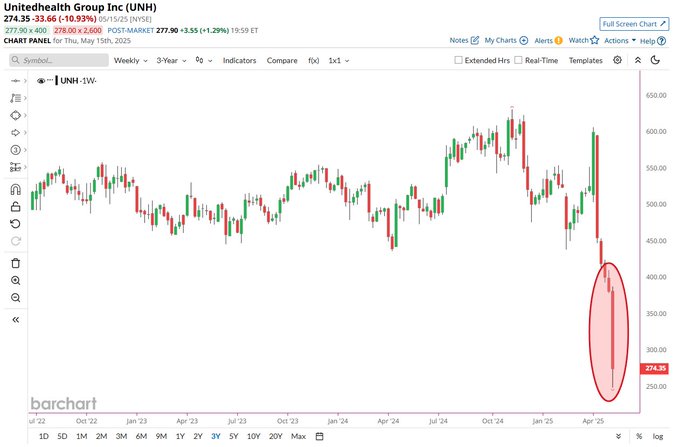
Task: Redo the chart action
Action: [x=15, y=241]
